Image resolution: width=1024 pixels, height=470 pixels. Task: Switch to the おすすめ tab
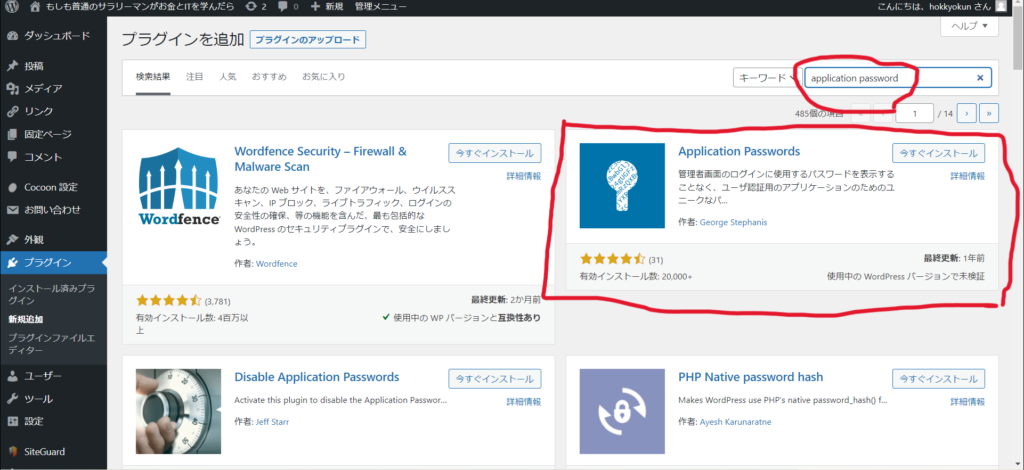[x=269, y=76]
